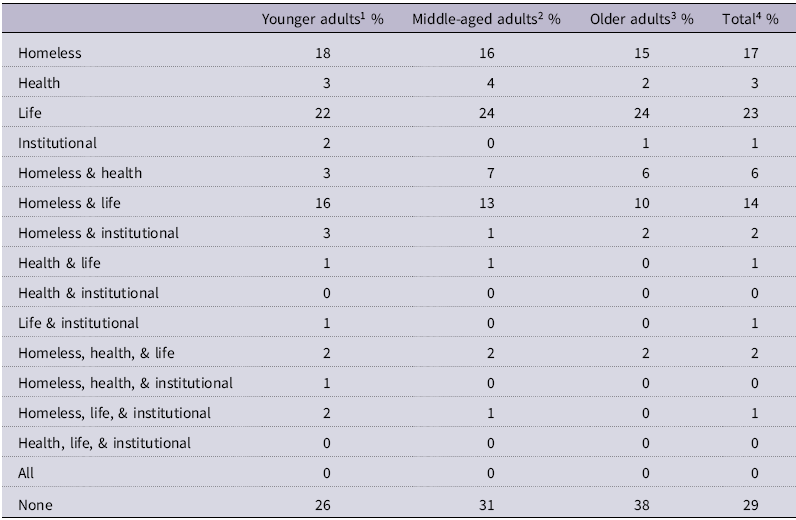Select the Total % column header
Screen dimensions: 796x520
click(x=750, y=19)
